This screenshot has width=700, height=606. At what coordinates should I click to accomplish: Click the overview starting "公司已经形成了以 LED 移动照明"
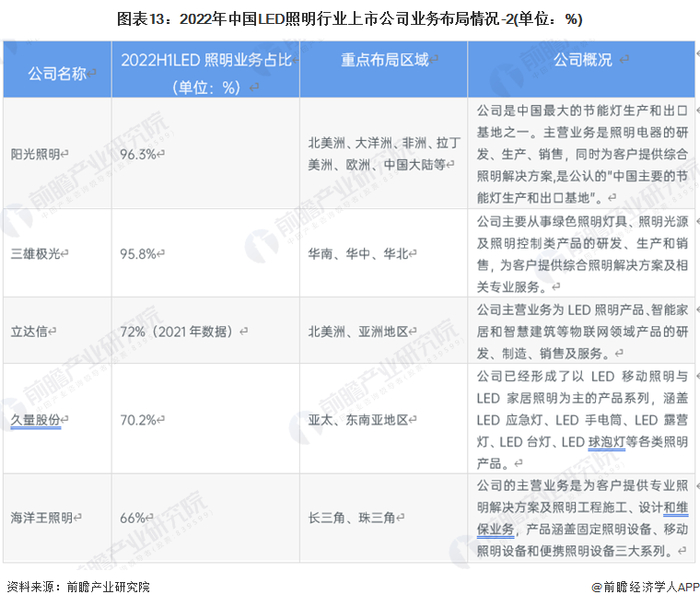(x=582, y=419)
